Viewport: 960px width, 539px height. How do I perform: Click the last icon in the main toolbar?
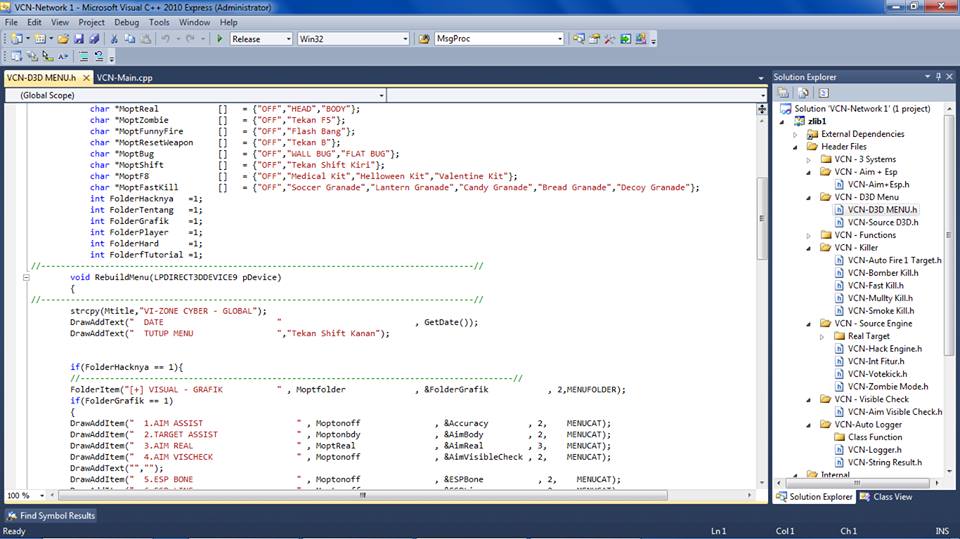pos(640,39)
